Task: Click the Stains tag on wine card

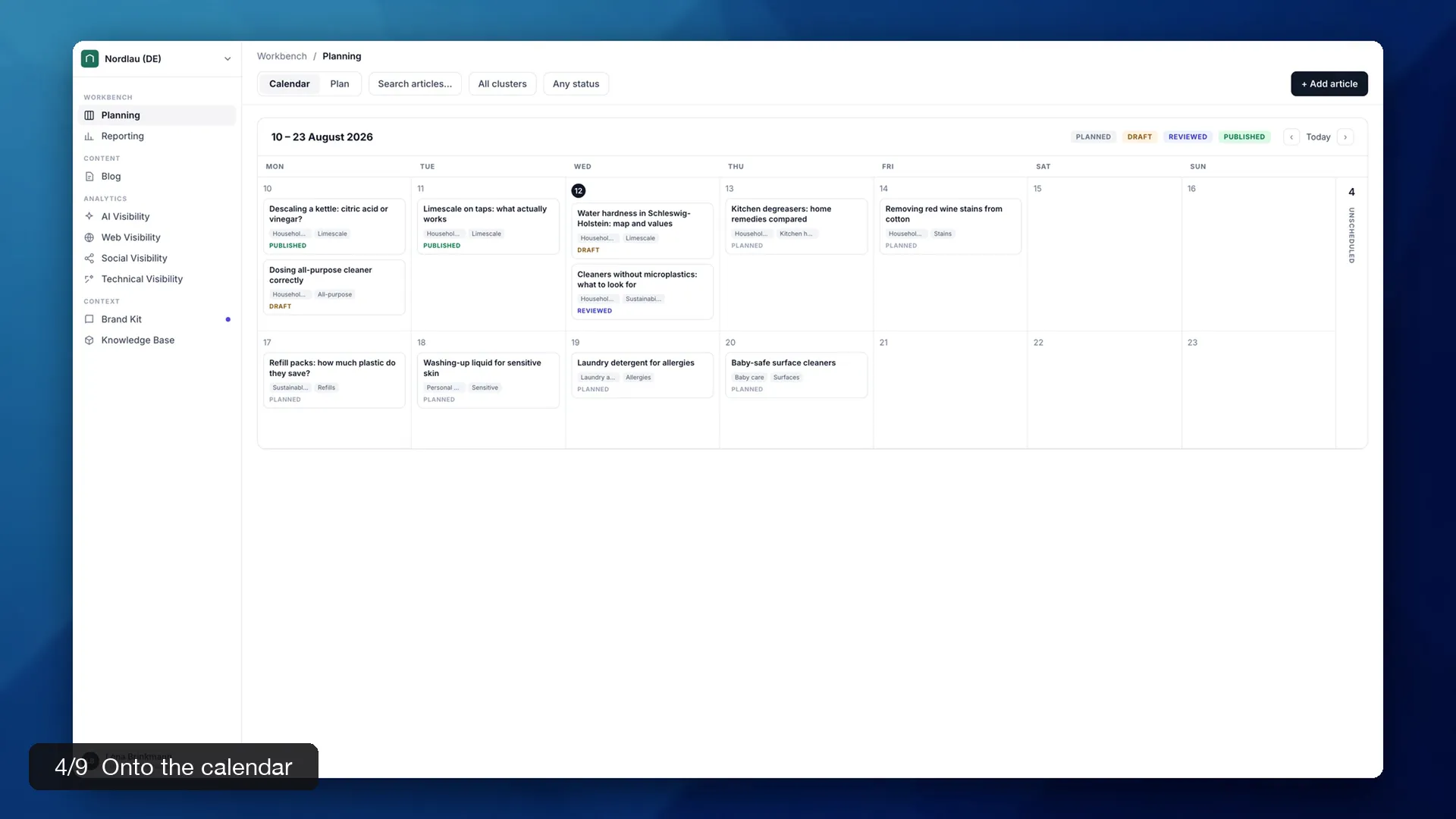Action: 943,234
